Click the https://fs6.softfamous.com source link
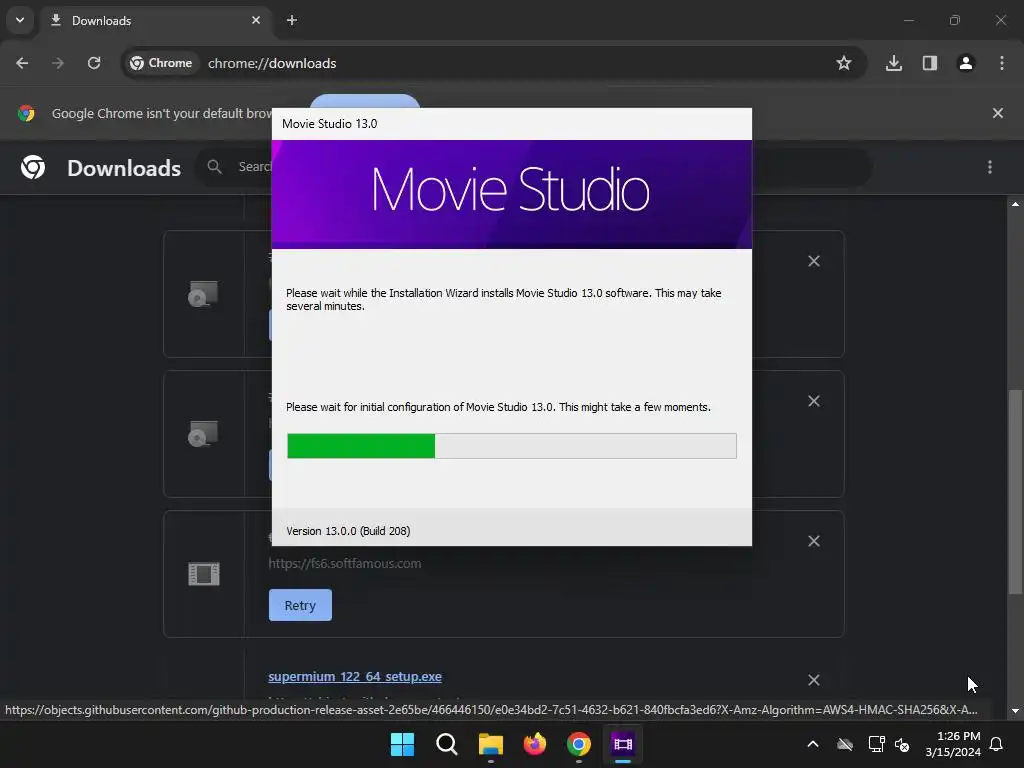The image size is (1024, 768). coord(345,564)
